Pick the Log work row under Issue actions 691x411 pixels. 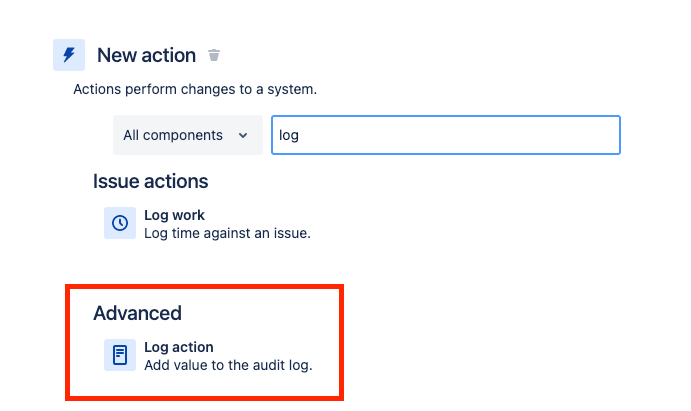208,223
